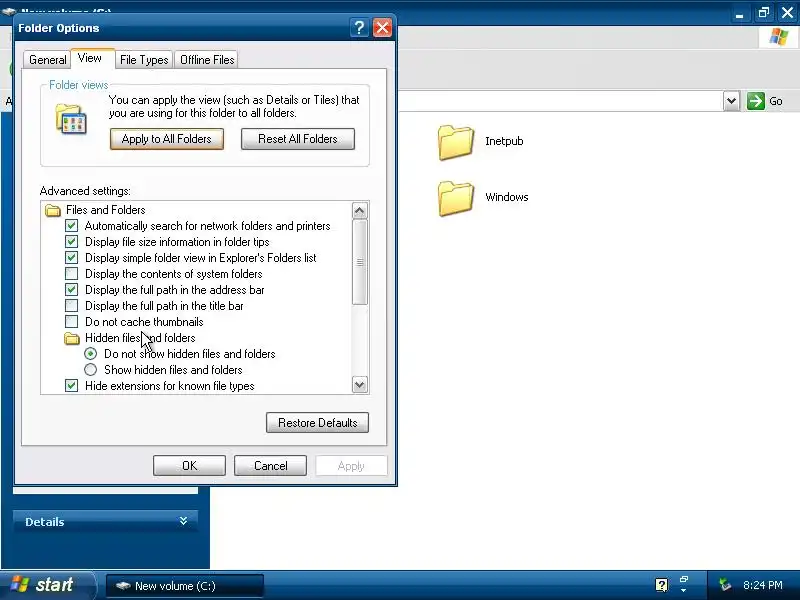
Task: Uncheck Hide extensions for known file types
Action: tap(71, 386)
